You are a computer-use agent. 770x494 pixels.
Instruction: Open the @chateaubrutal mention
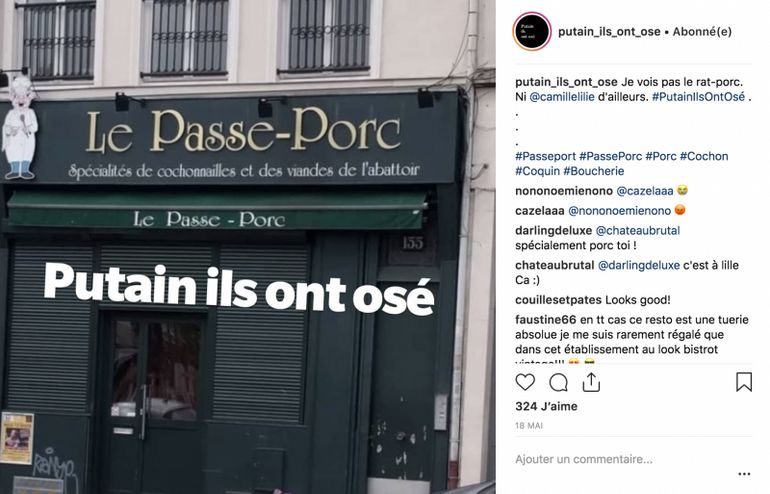coord(637,230)
